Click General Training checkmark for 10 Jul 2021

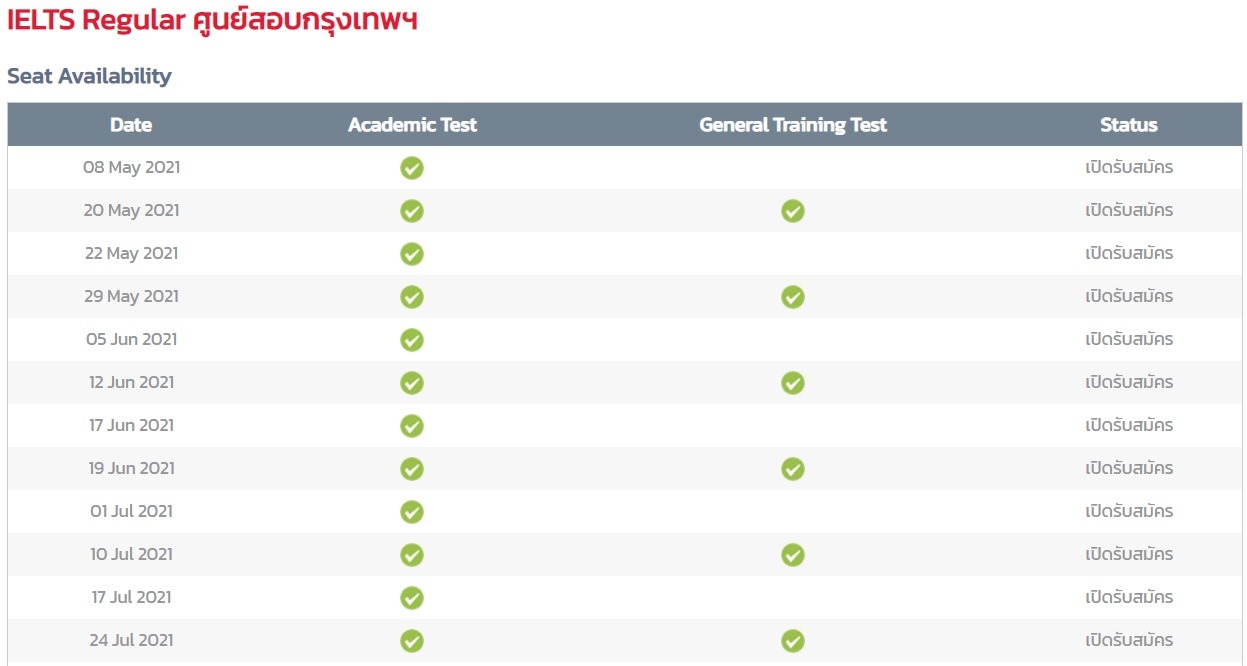click(x=793, y=555)
